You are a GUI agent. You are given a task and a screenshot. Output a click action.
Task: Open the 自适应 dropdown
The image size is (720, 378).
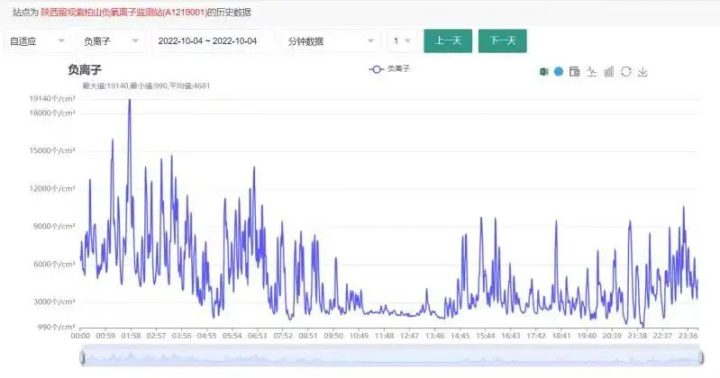click(37, 41)
